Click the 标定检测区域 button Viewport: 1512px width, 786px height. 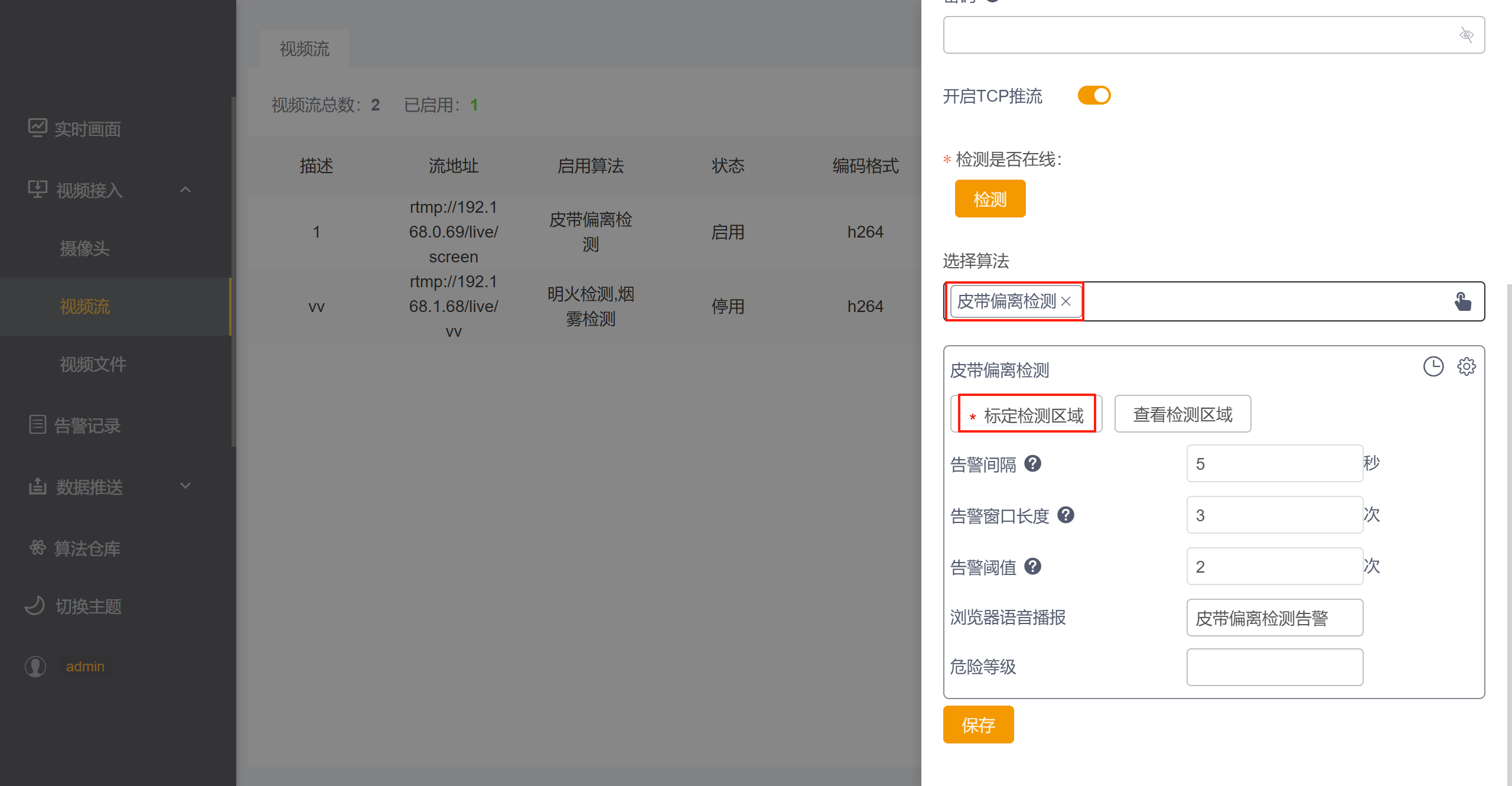coord(1027,414)
